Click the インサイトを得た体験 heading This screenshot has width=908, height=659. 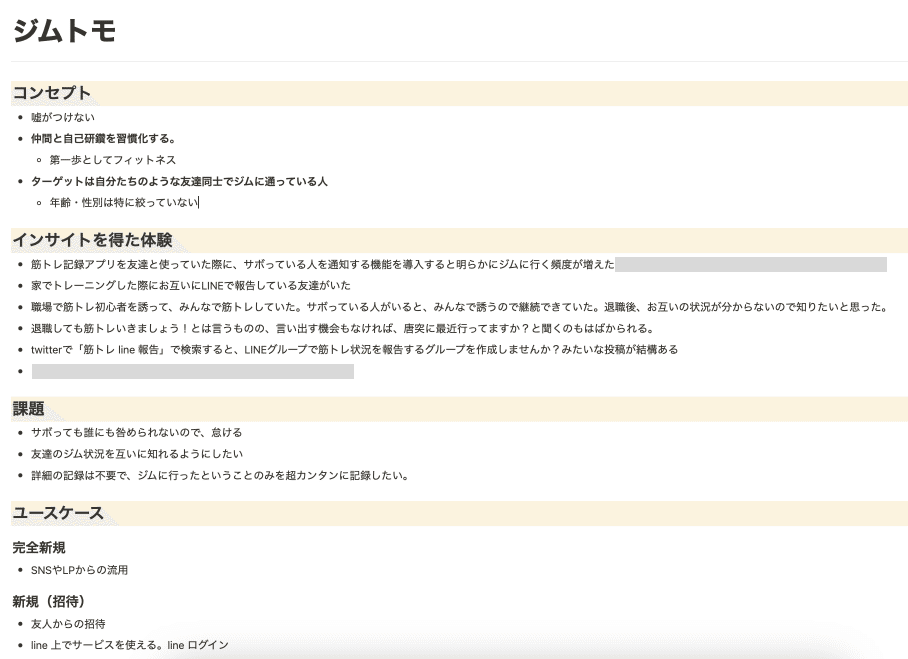click(93, 240)
